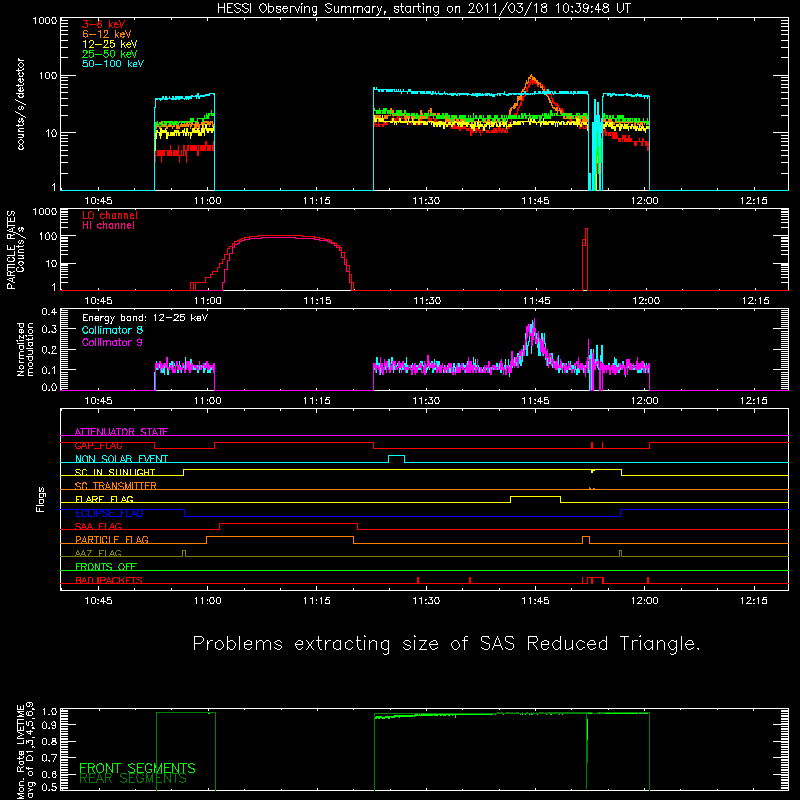The width and height of the screenshot is (800, 800).
Task: Click the PARTICLE_FLAG label
Action: [112, 540]
